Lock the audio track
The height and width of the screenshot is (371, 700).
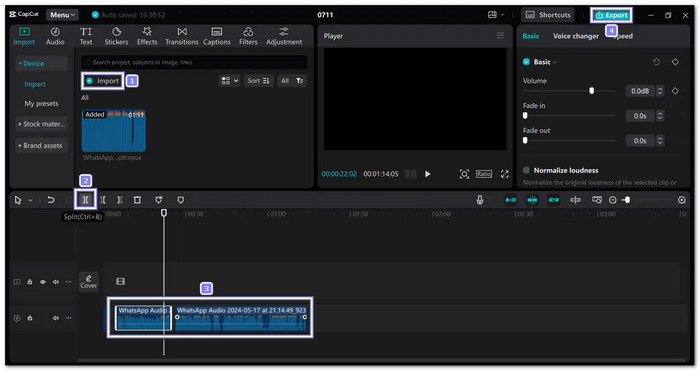tap(30, 318)
